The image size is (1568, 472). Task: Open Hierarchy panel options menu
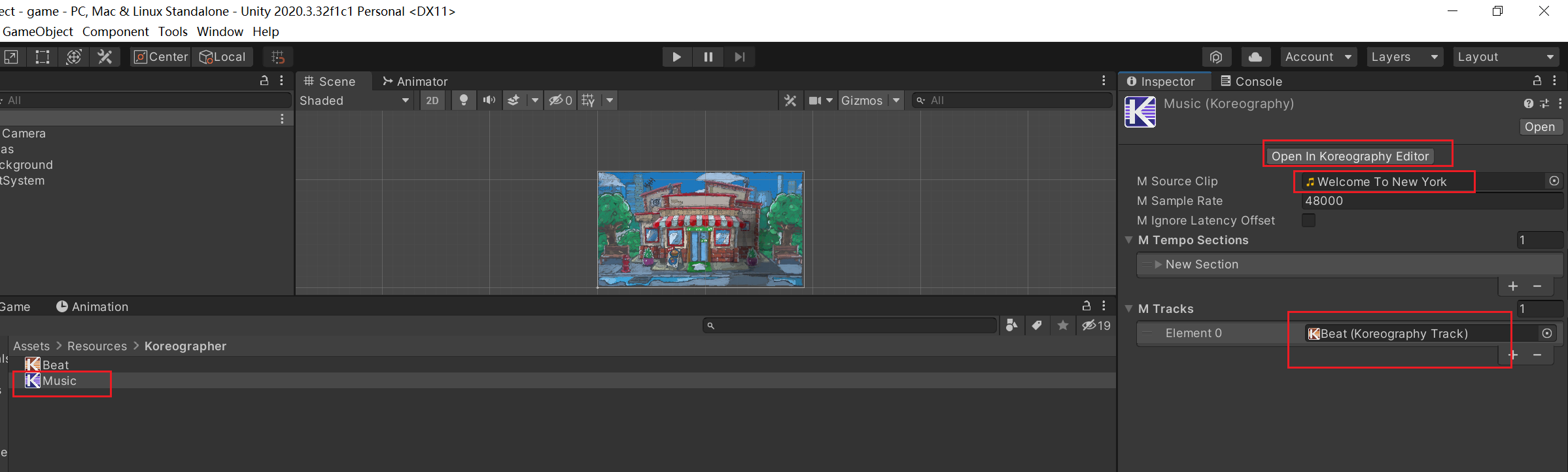[282, 81]
